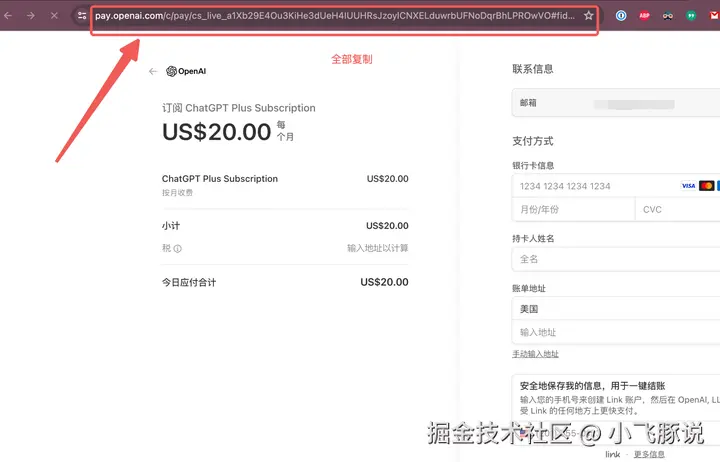Click the 支付方式 heading
The image size is (720, 462).
pos(533,141)
